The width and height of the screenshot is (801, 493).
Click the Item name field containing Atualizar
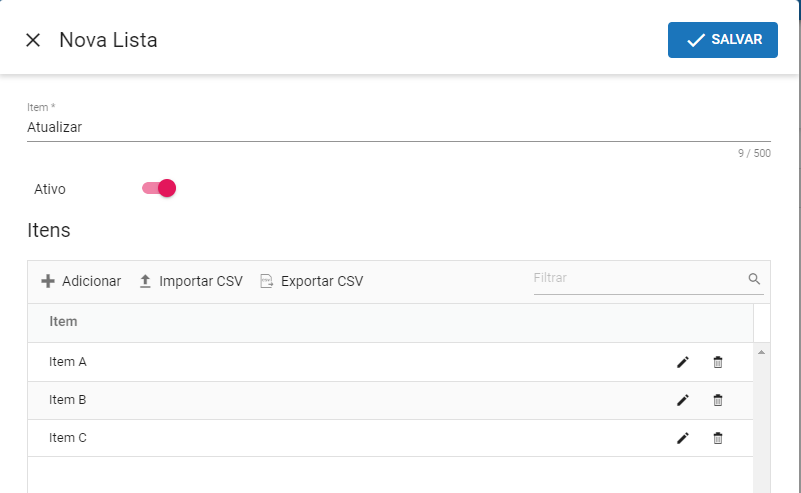(x=398, y=127)
